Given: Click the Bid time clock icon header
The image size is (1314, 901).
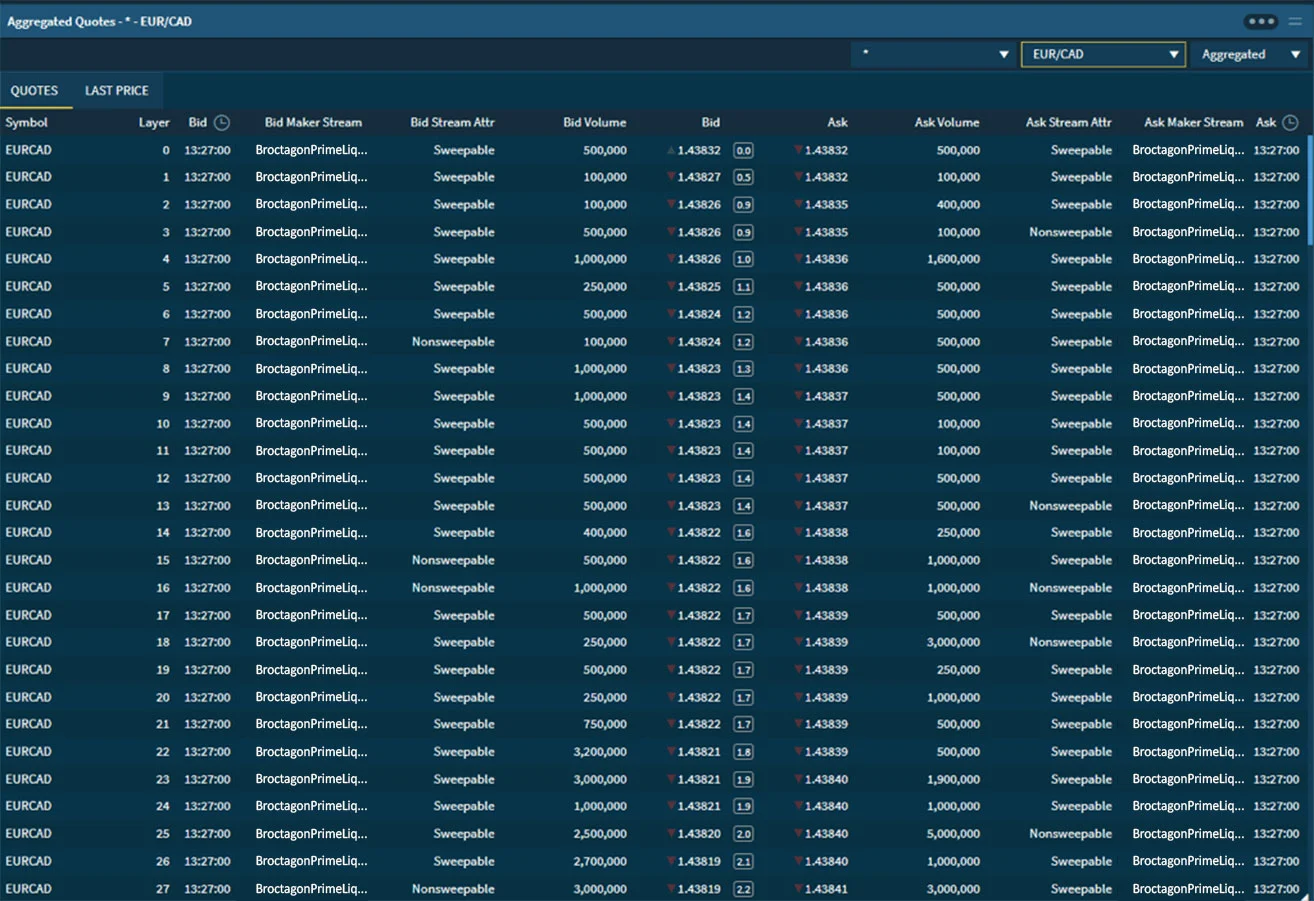Looking at the screenshot, I should [x=222, y=123].
